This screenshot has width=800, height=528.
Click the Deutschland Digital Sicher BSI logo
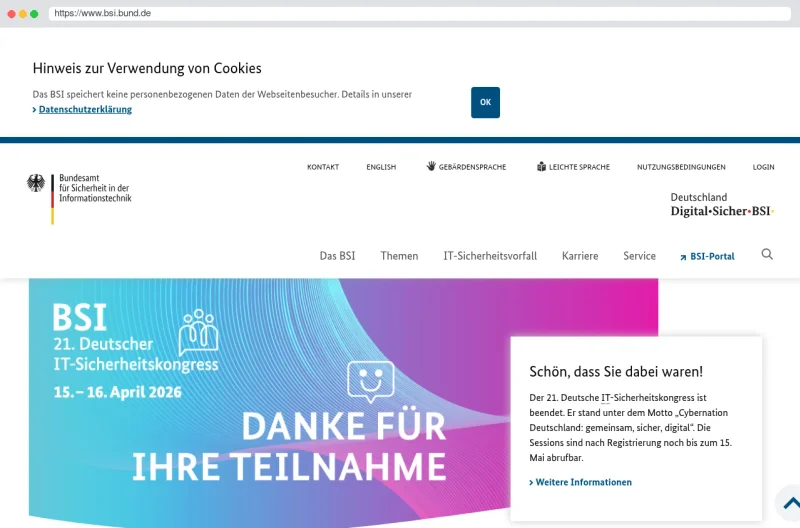(722, 205)
